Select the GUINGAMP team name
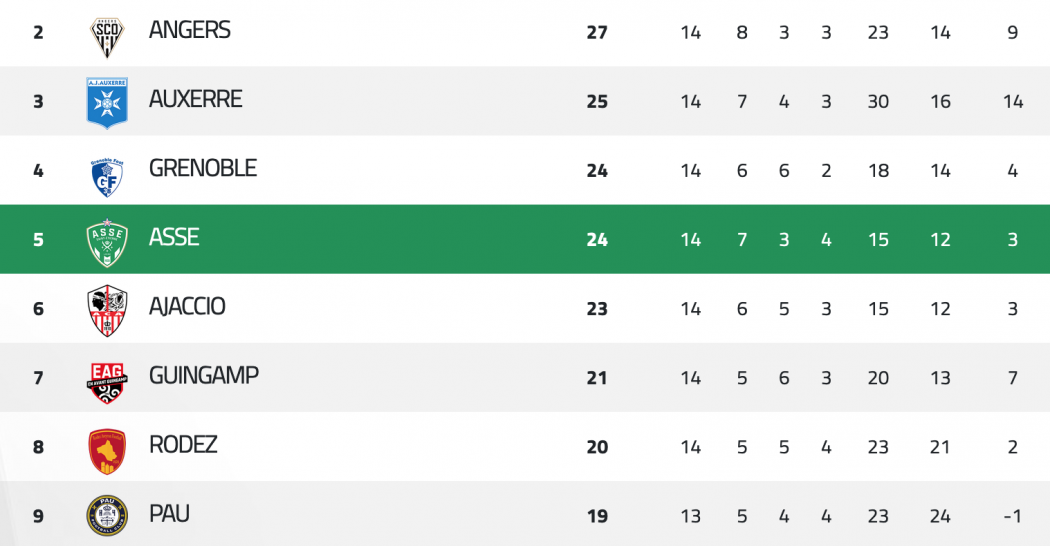 tap(204, 375)
